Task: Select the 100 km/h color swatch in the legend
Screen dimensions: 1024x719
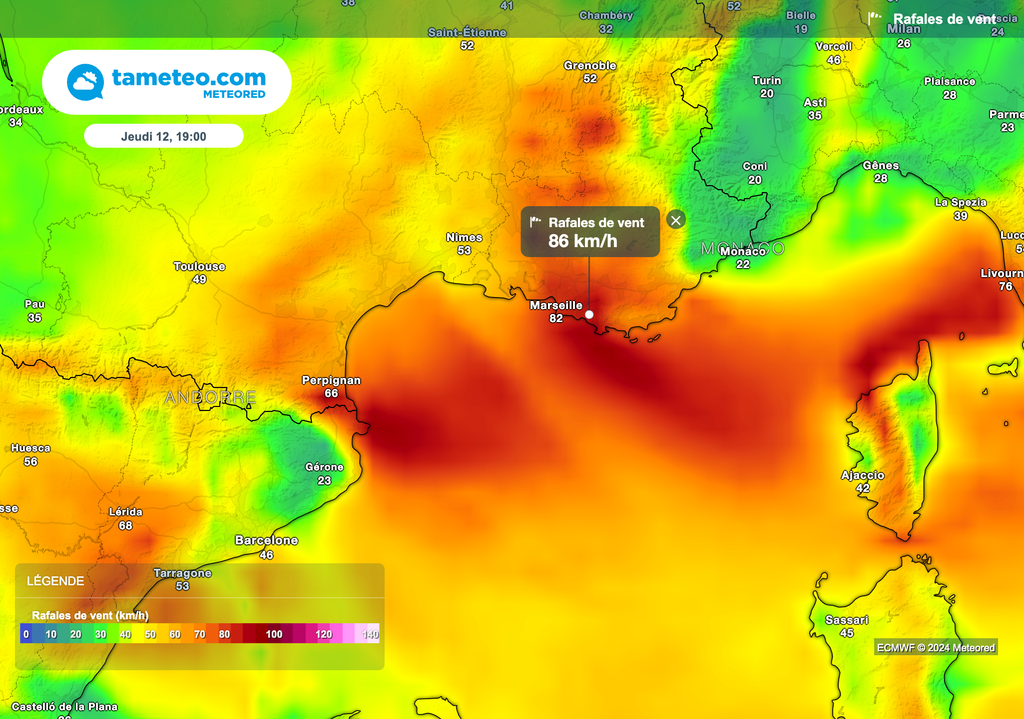Action: point(272,633)
